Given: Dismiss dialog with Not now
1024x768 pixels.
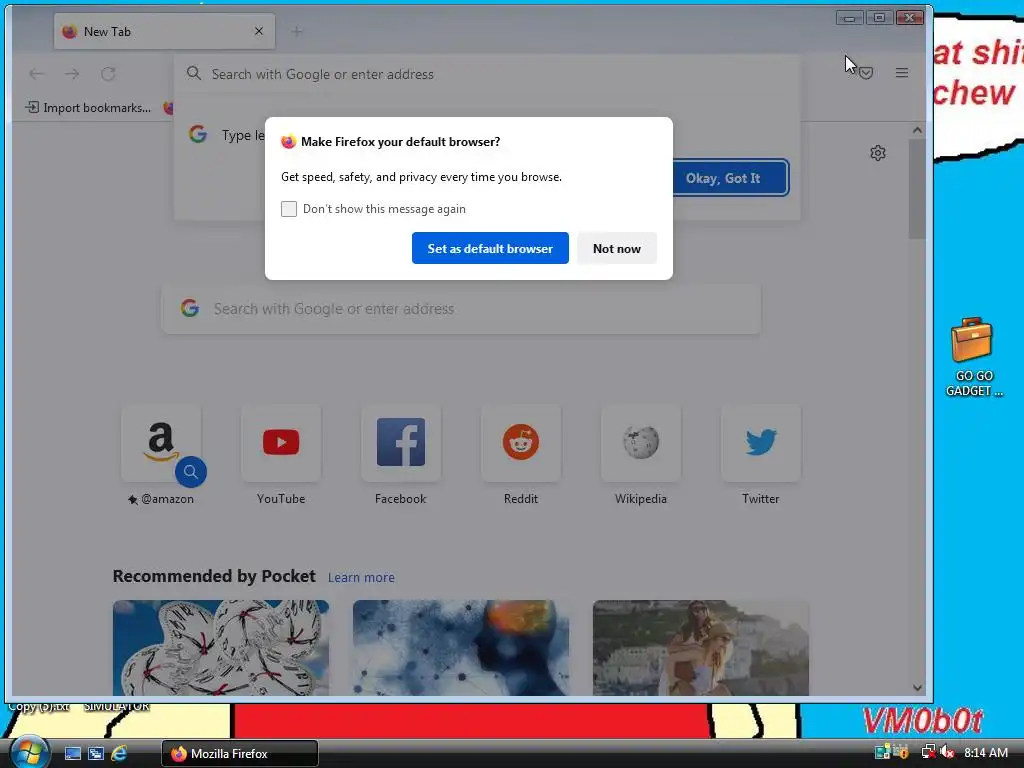Looking at the screenshot, I should click(616, 248).
